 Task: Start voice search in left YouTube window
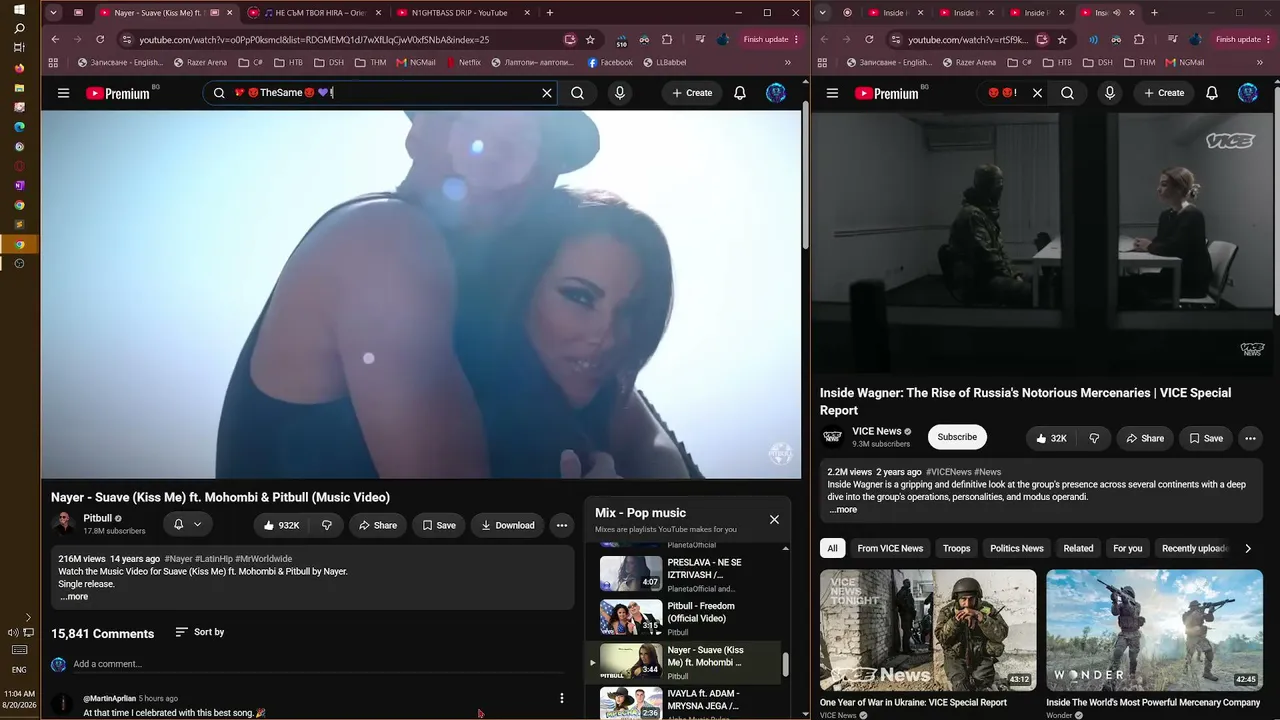620,93
